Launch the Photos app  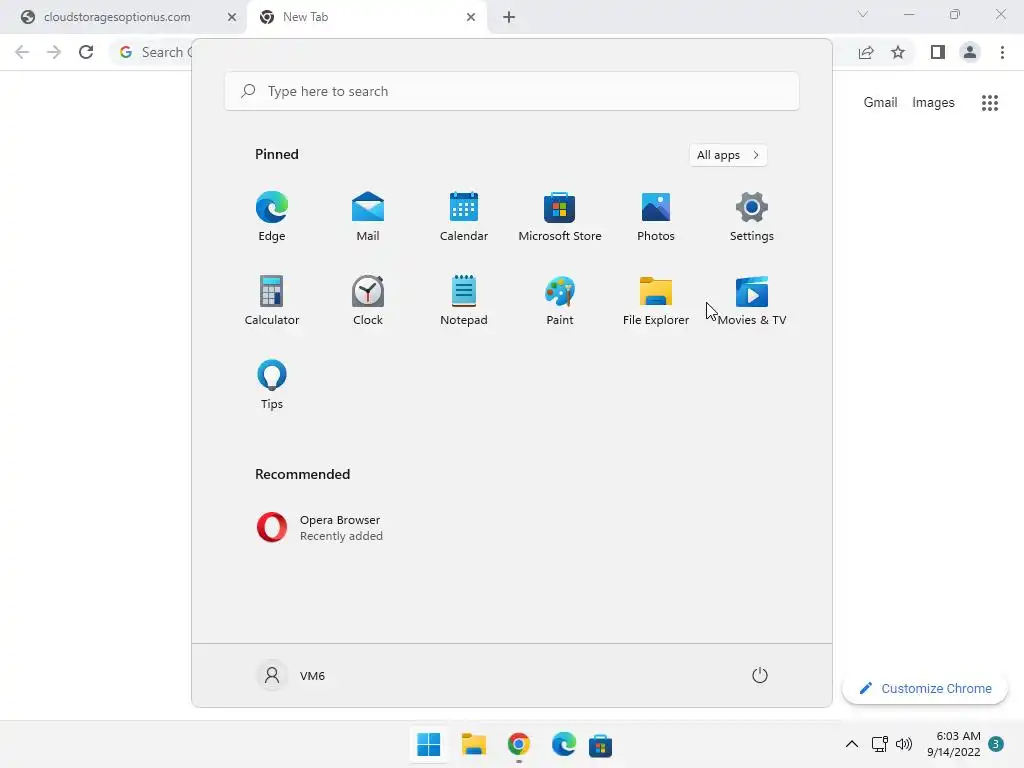click(x=656, y=217)
